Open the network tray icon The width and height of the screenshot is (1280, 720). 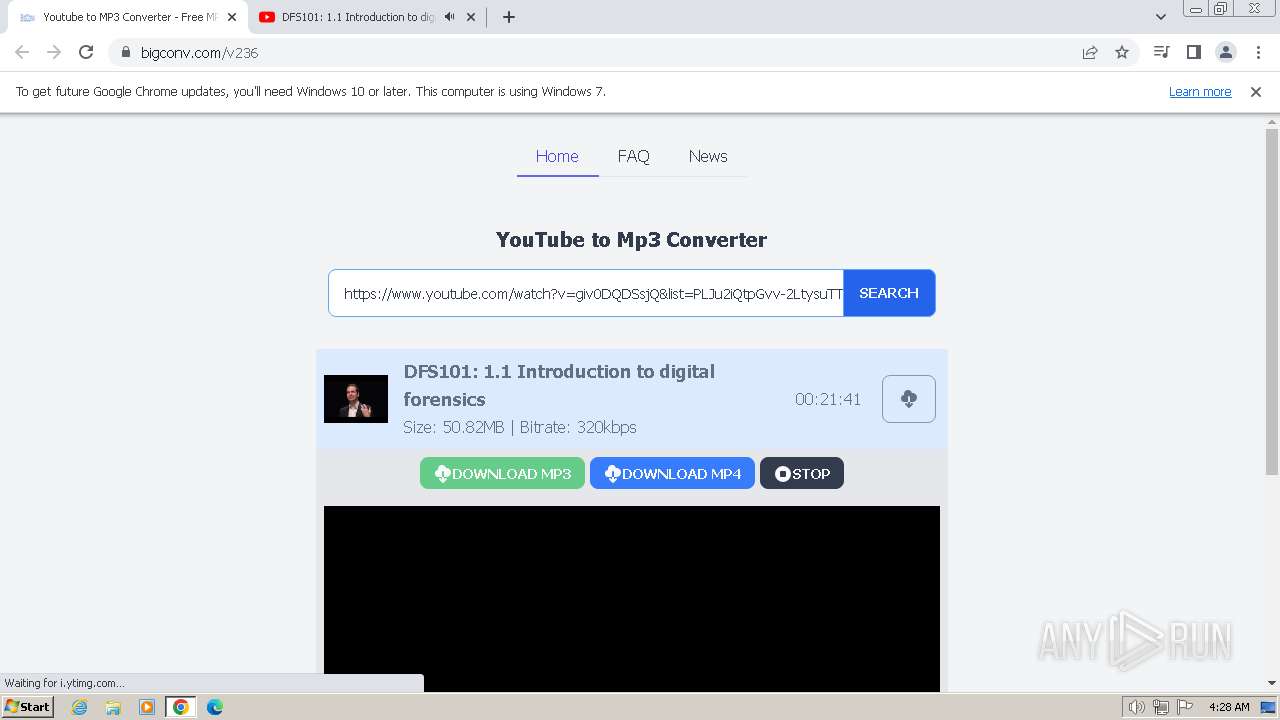(1161, 707)
